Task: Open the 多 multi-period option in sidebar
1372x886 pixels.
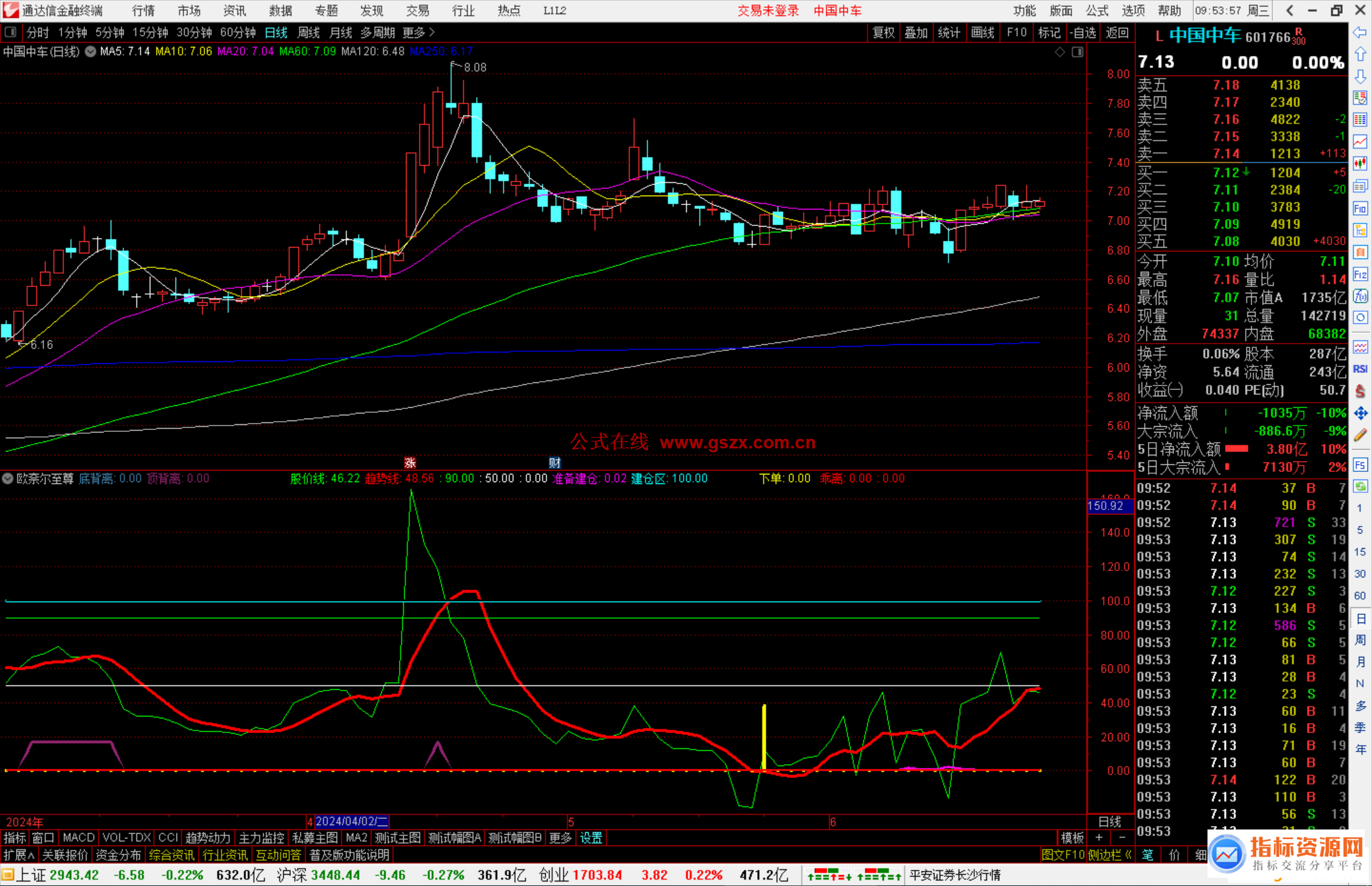Action: (x=1360, y=706)
